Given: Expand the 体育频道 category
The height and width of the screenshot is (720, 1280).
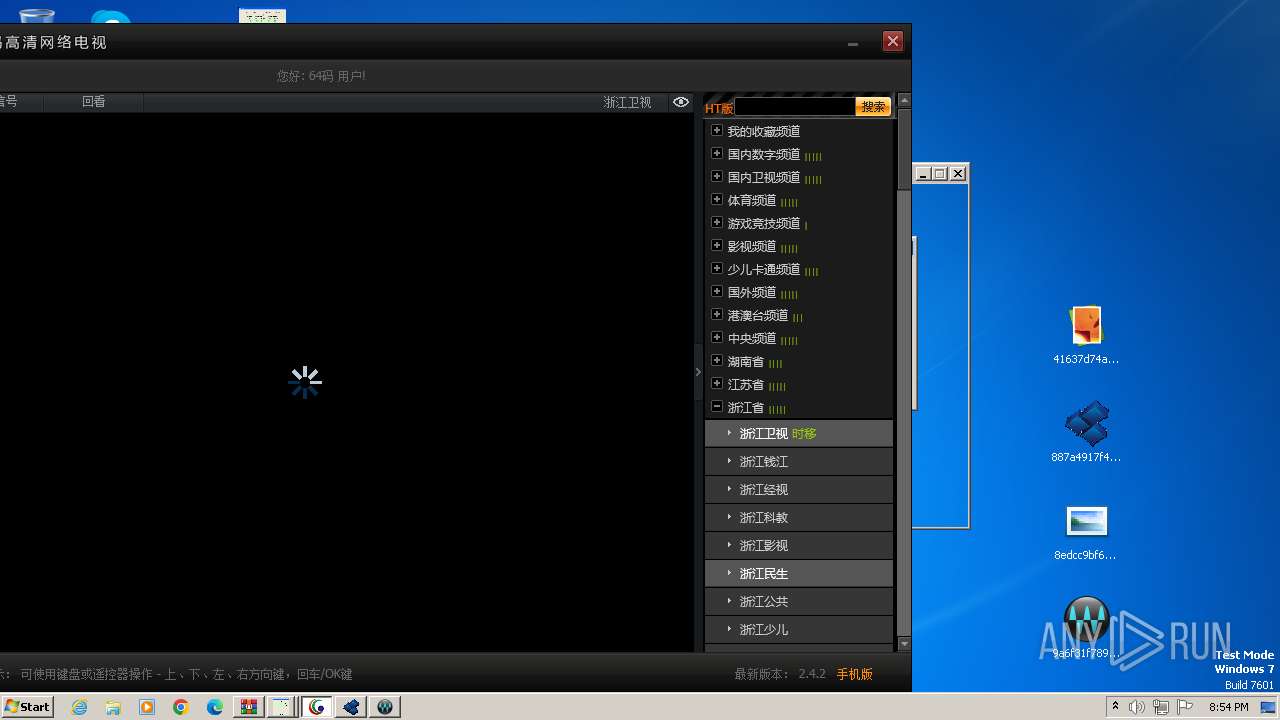Looking at the screenshot, I should 717,199.
